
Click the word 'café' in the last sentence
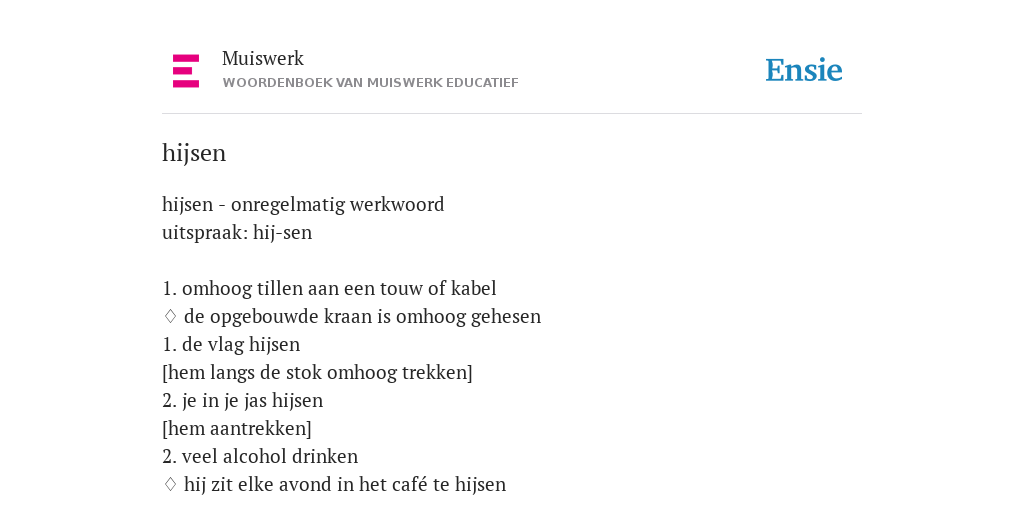point(409,485)
